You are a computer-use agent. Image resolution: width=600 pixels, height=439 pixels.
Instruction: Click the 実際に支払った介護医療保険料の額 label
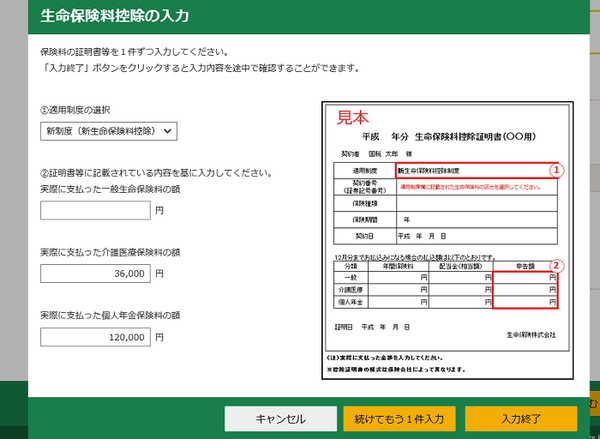point(110,252)
